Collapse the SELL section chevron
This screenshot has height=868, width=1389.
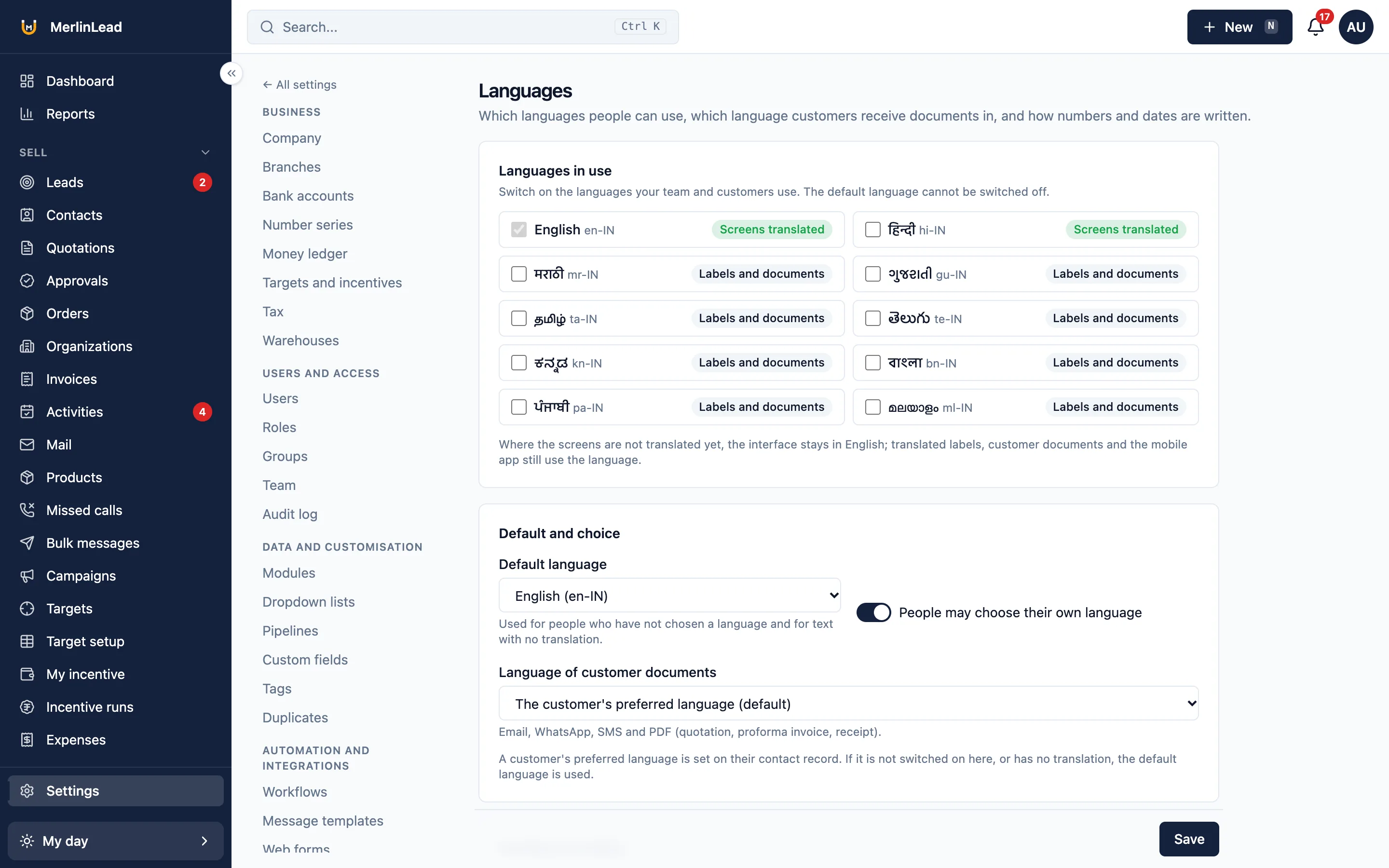point(205,152)
